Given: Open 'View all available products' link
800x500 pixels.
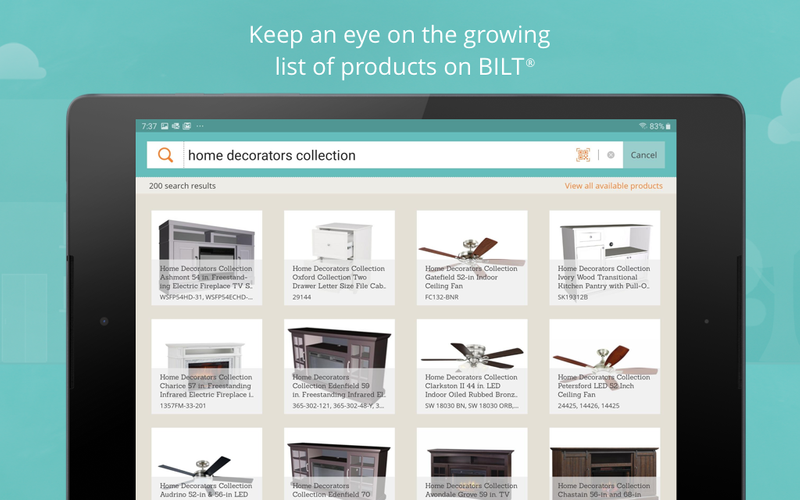Looking at the screenshot, I should tap(613, 186).
